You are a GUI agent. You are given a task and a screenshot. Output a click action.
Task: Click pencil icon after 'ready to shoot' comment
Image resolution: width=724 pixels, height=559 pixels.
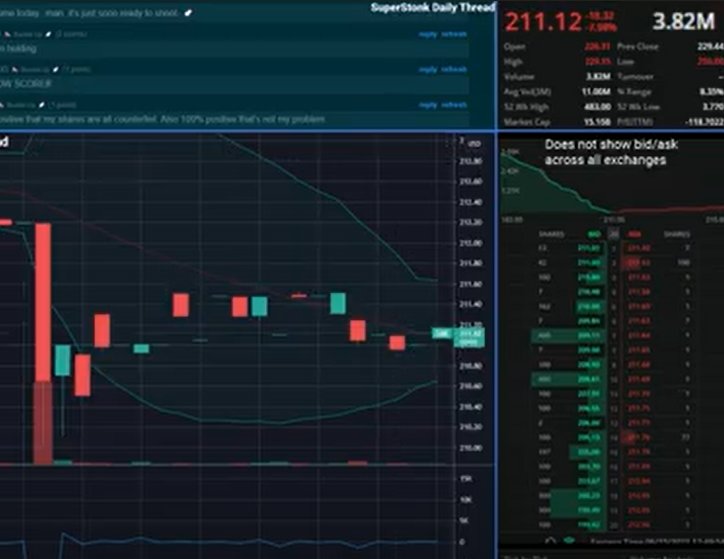pyautogui.click(x=188, y=13)
